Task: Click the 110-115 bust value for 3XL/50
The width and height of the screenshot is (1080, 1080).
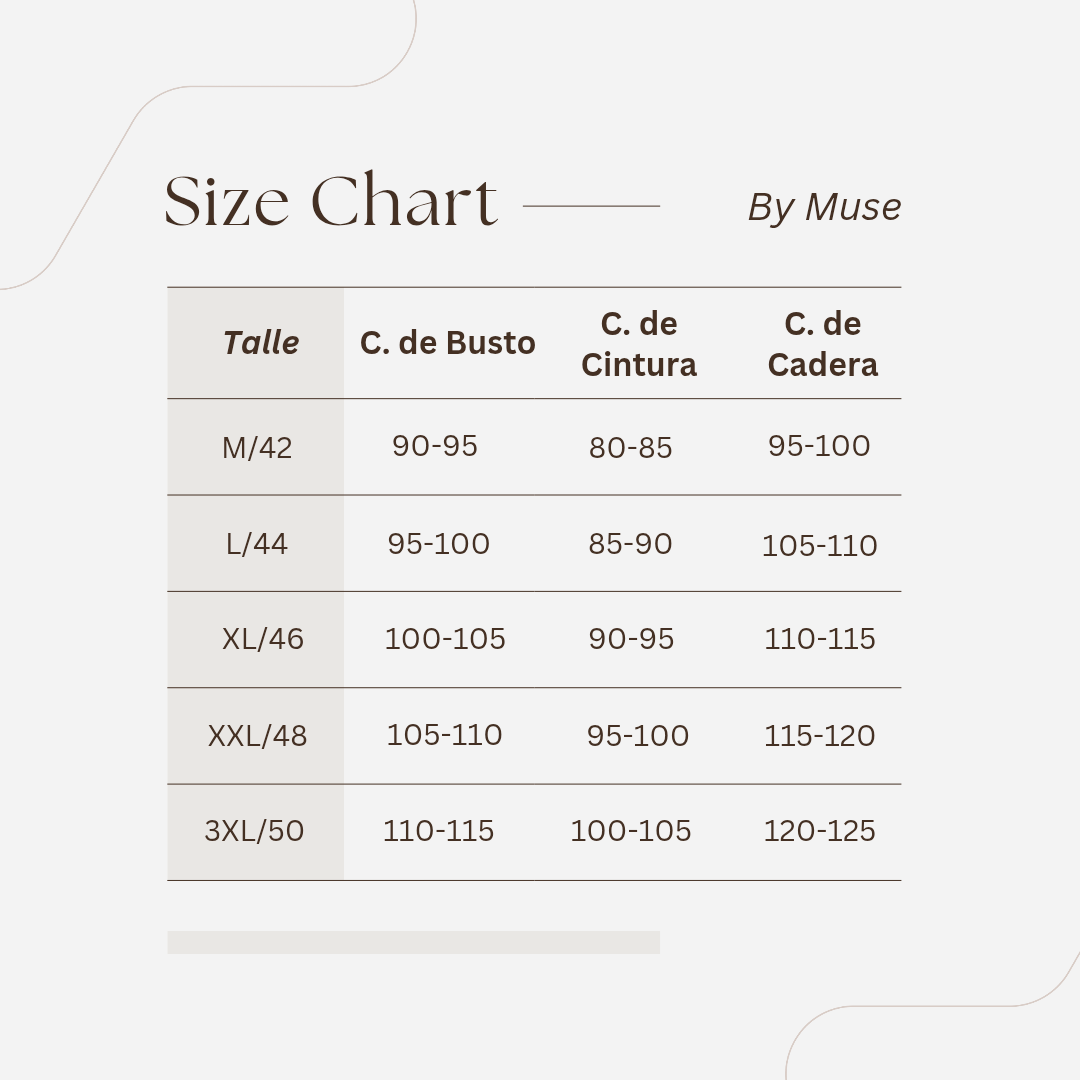Action: [438, 831]
